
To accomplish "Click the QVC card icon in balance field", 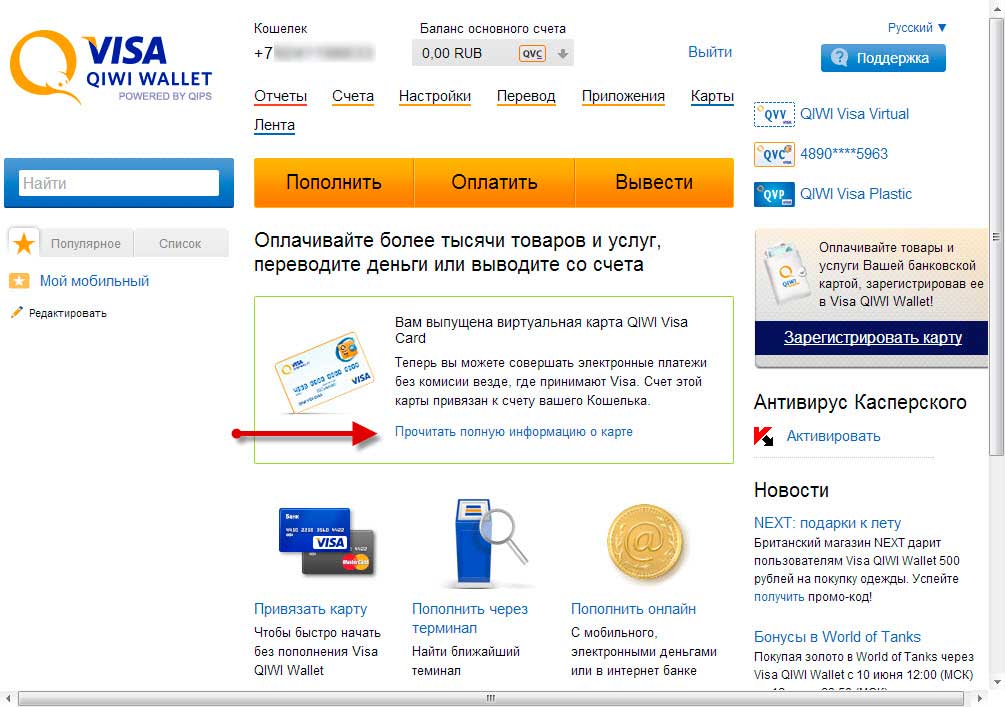I will (x=532, y=53).
